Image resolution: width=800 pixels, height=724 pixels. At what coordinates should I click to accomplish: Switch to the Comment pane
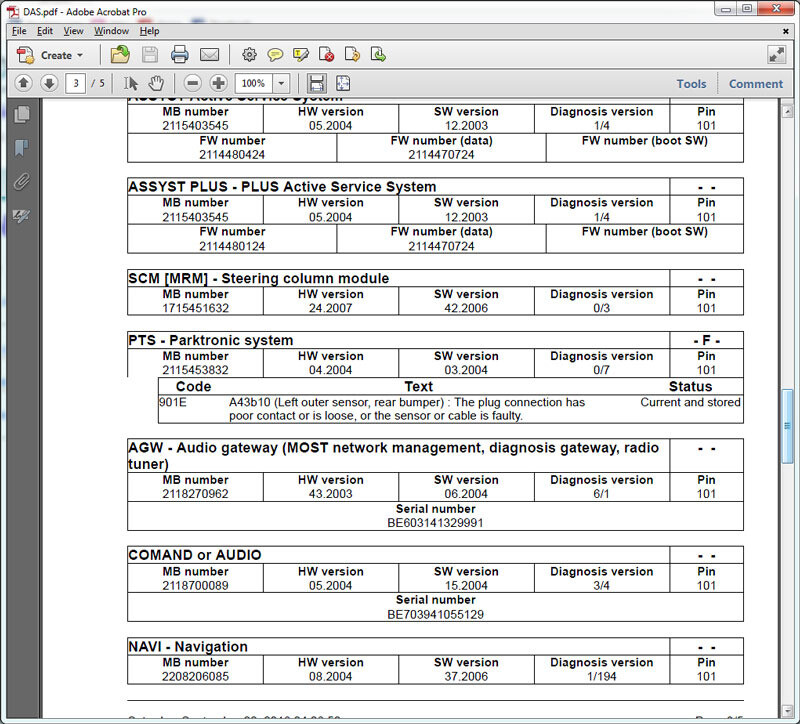[756, 83]
